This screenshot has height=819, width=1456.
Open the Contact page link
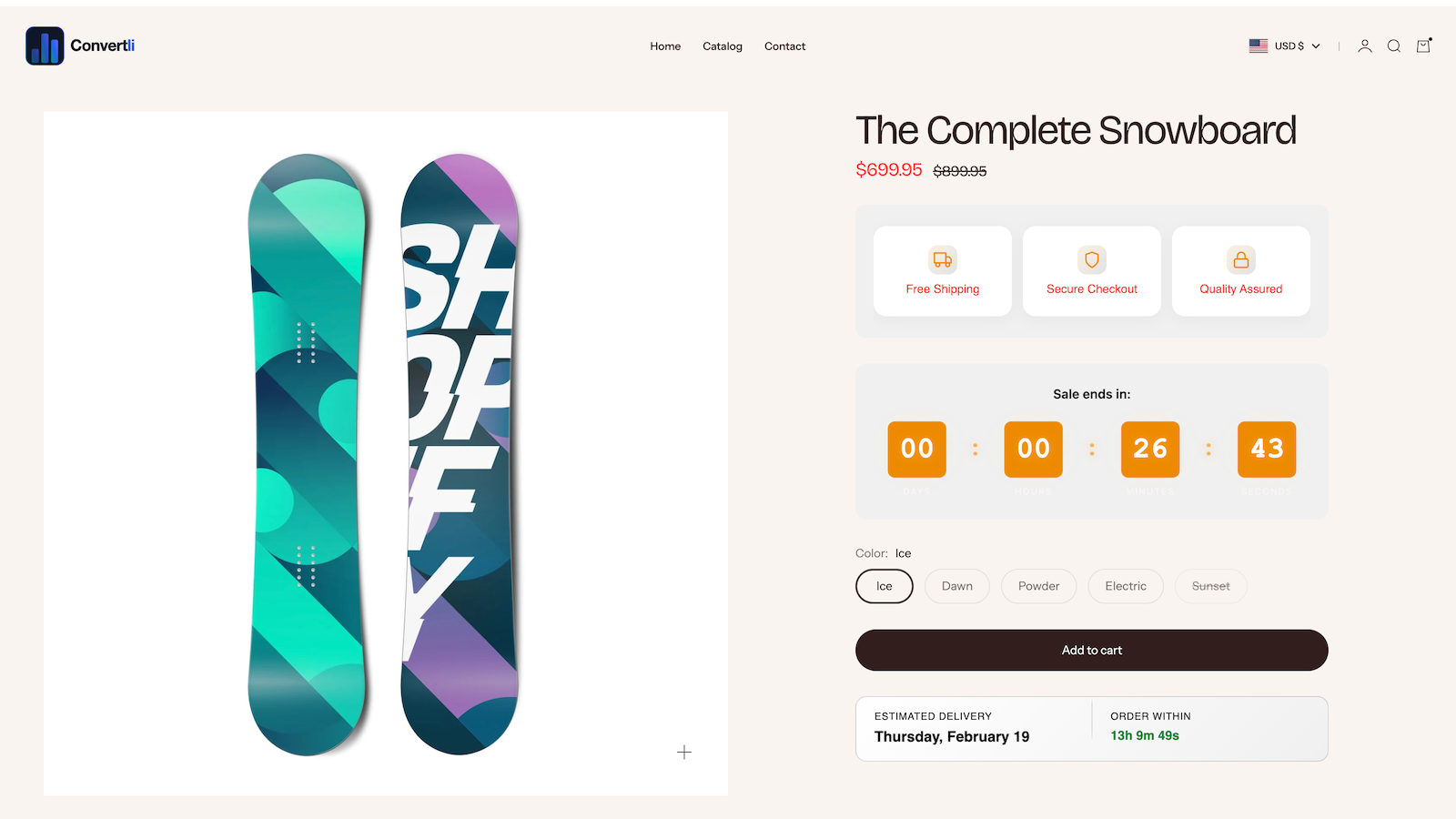(x=784, y=46)
